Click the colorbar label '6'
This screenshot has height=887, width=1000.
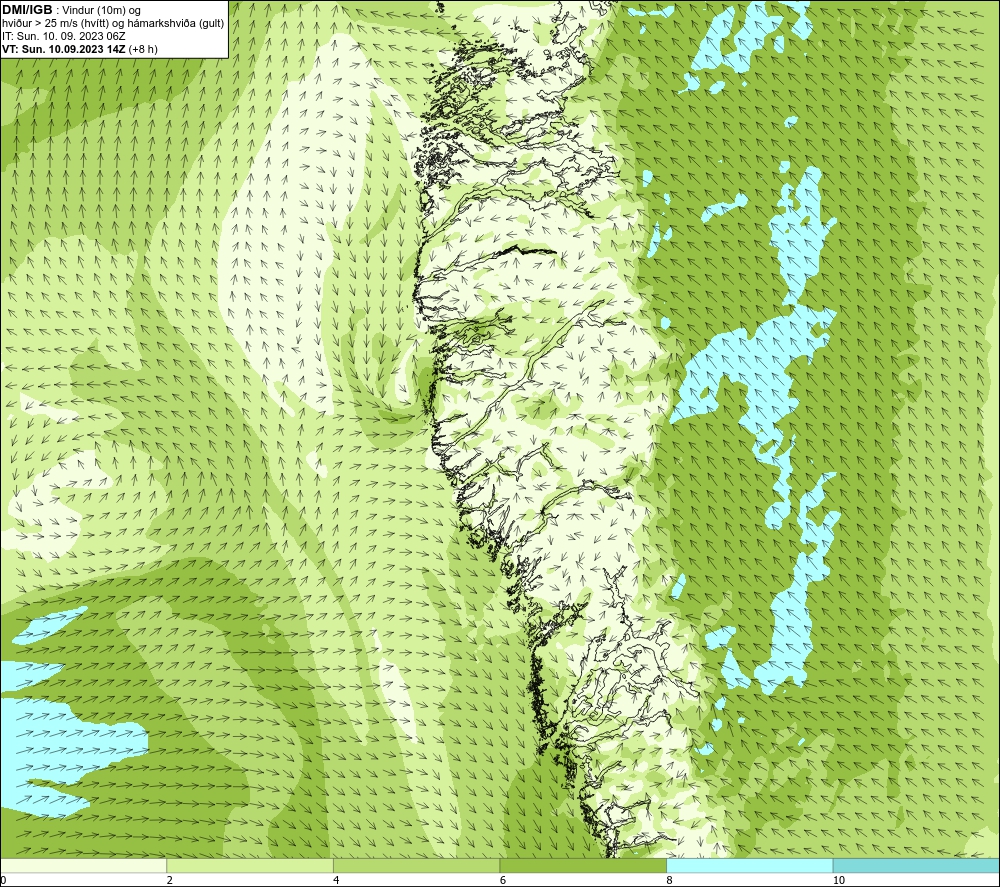[x=503, y=880]
